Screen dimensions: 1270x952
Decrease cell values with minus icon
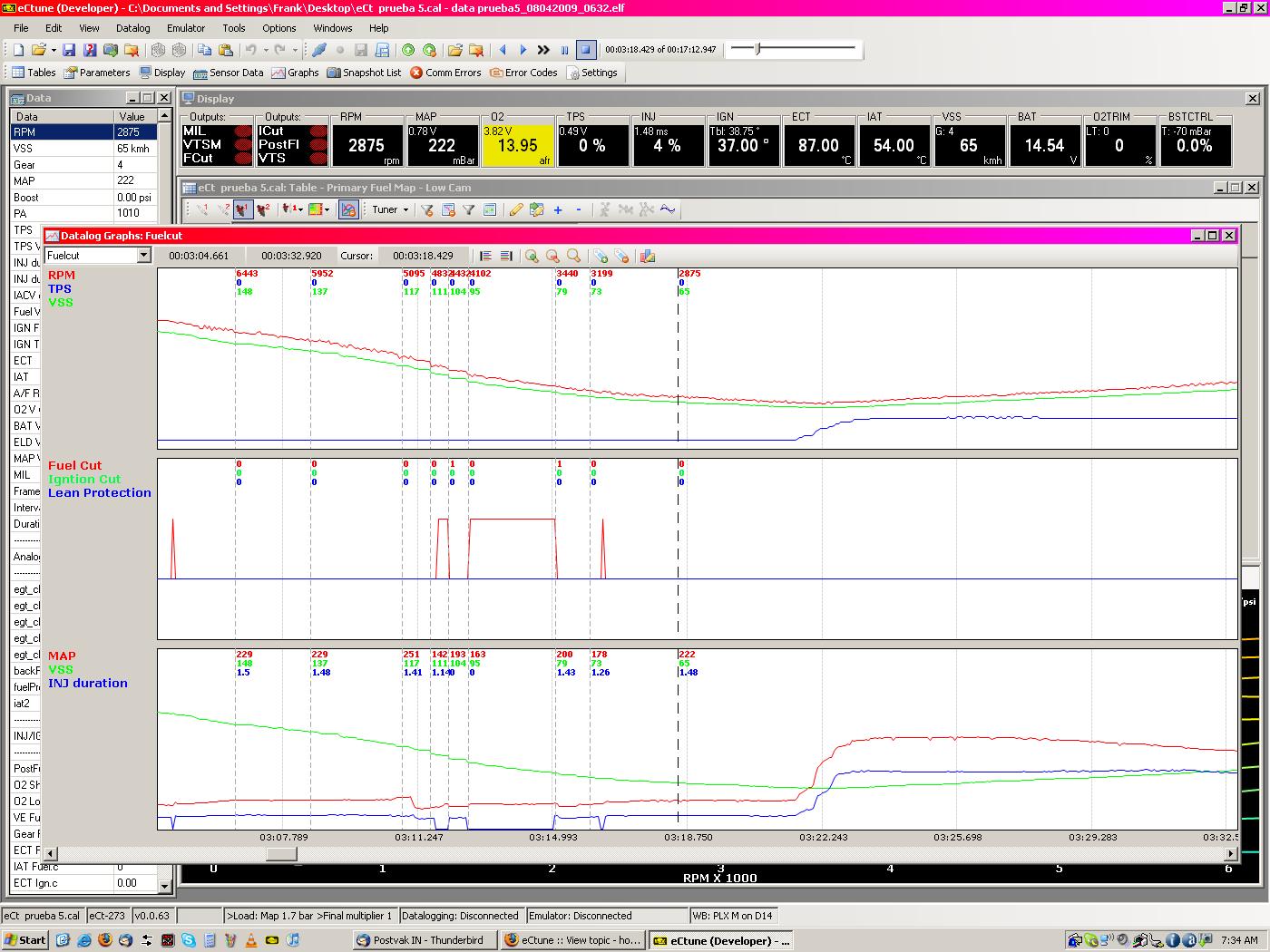coord(579,209)
